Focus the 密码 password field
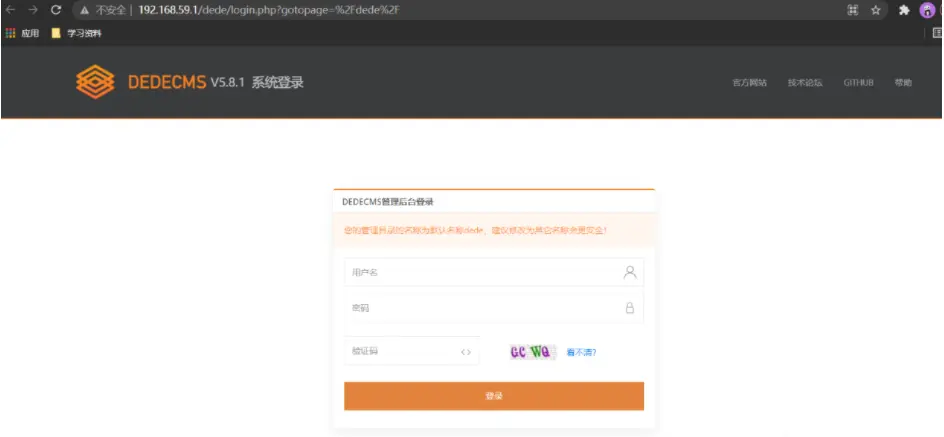 [x=494, y=308]
